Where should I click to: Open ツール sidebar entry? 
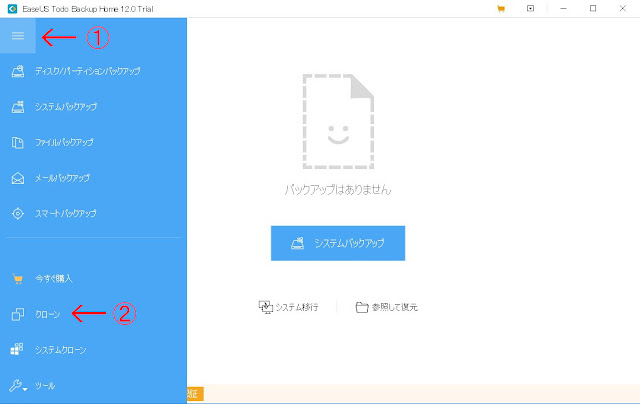pyautogui.click(x=45, y=385)
